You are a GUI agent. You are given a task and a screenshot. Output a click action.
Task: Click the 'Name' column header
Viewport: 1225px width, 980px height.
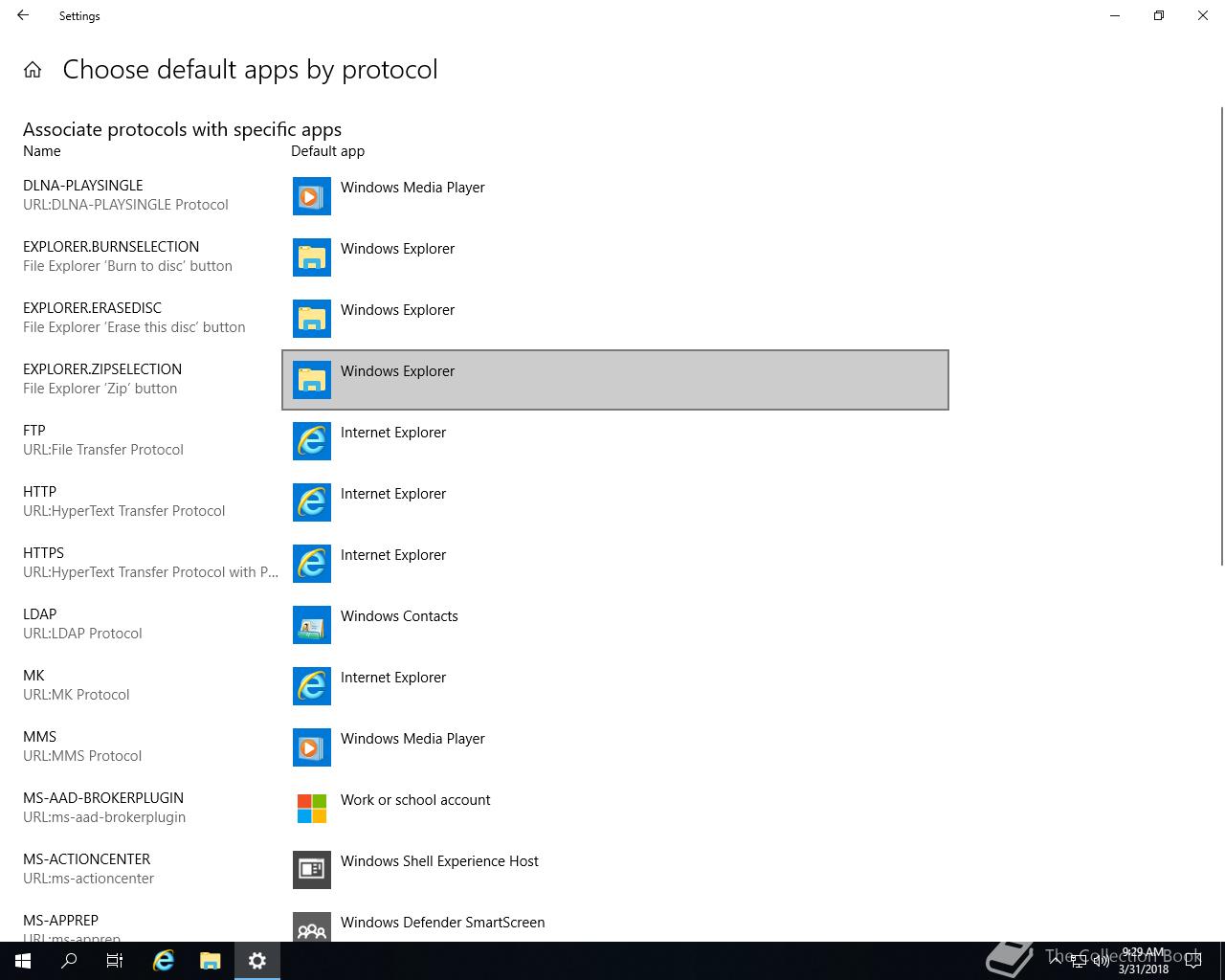[42, 151]
